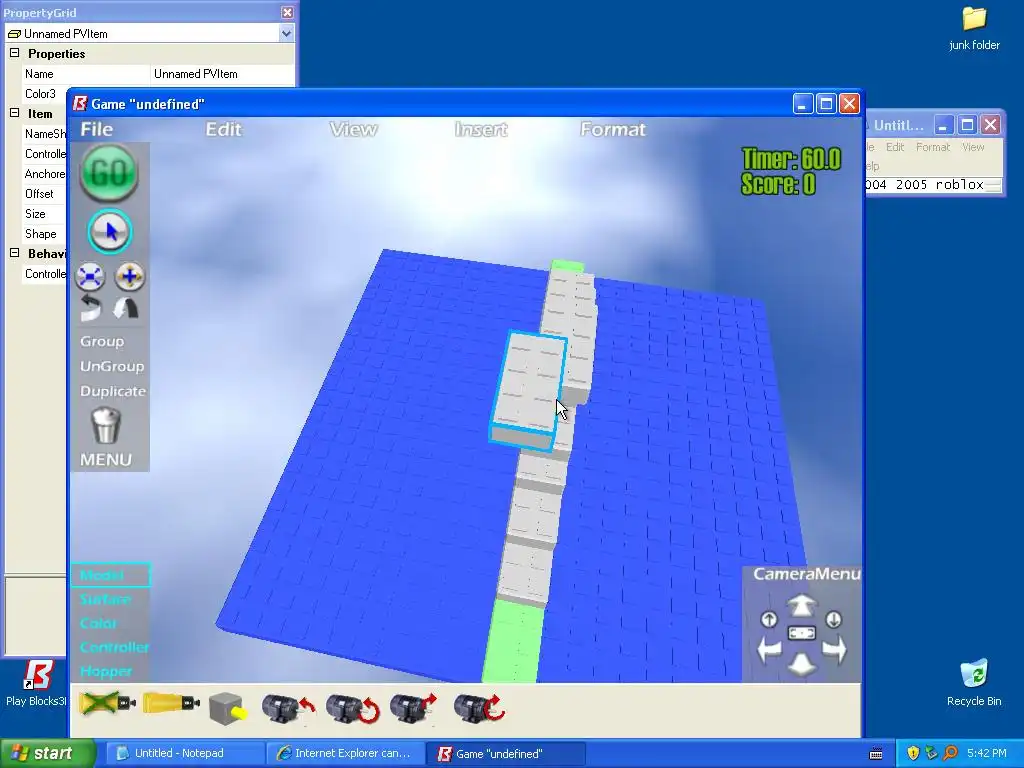Collapse the Properties section in PropertyGrid

[x=14, y=53]
